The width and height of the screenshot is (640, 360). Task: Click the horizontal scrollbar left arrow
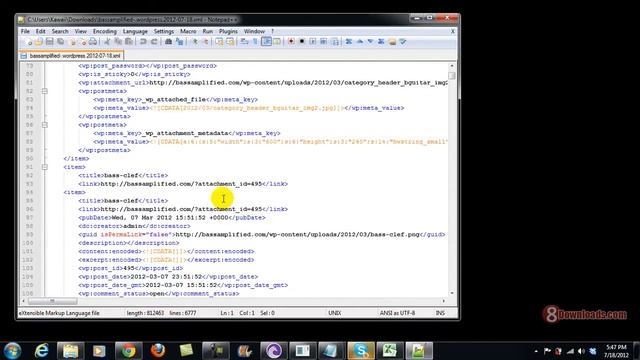click(x=23, y=301)
